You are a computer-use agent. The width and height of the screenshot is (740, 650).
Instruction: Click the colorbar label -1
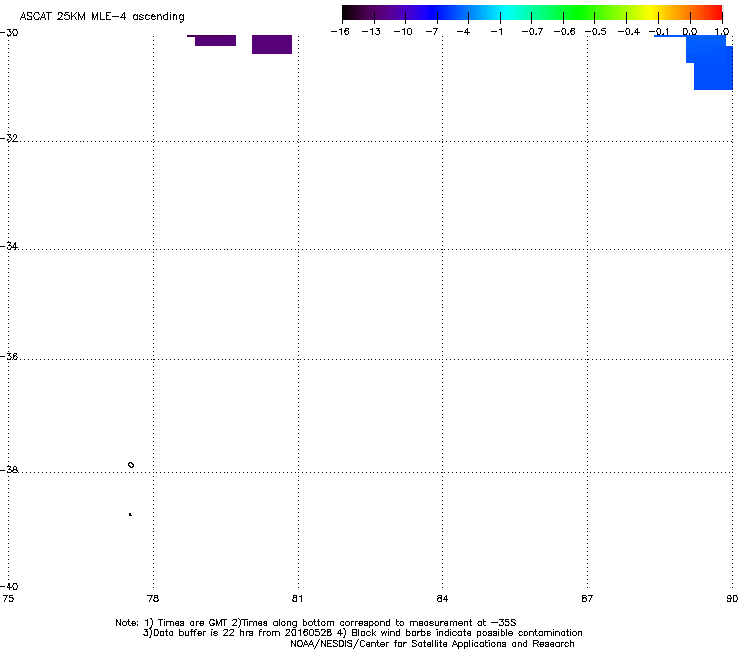496,32
